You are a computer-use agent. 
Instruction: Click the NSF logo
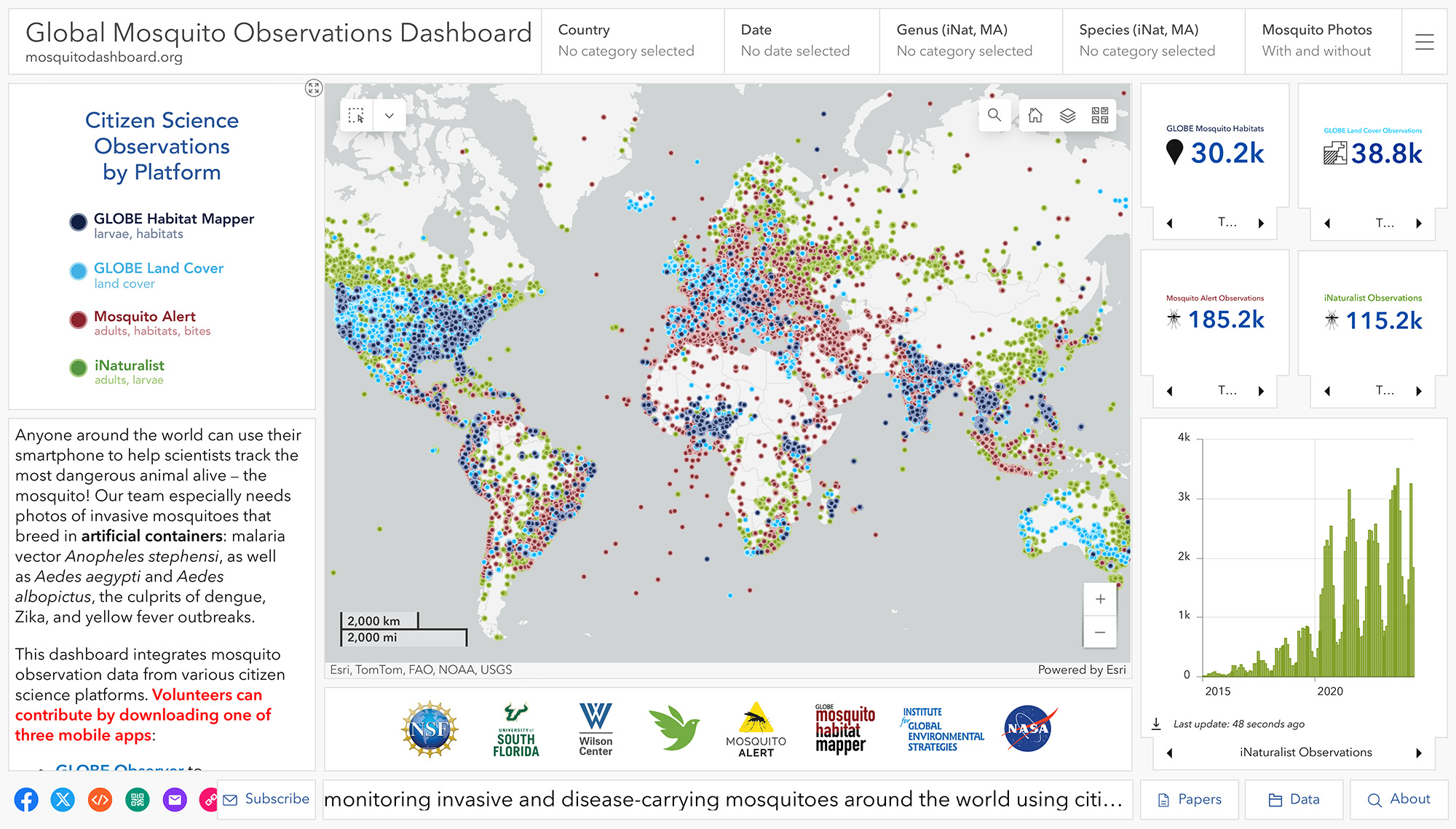[x=430, y=729]
